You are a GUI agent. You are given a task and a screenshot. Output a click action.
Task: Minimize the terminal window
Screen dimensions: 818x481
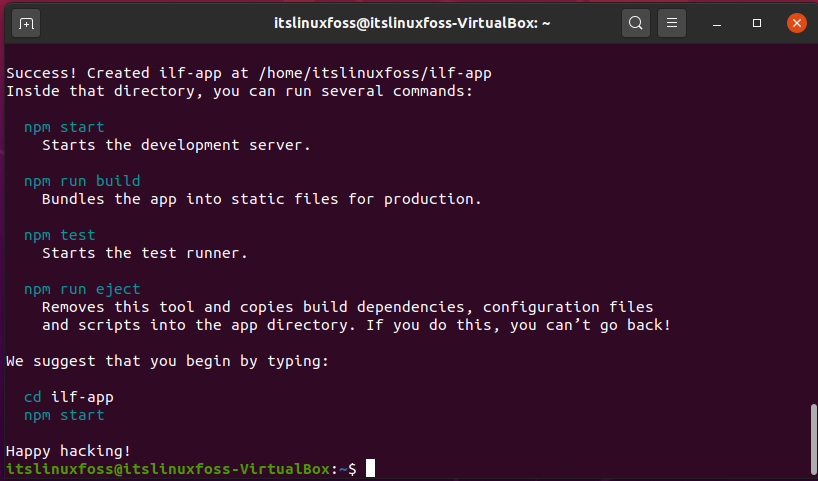(x=717, y=23)
